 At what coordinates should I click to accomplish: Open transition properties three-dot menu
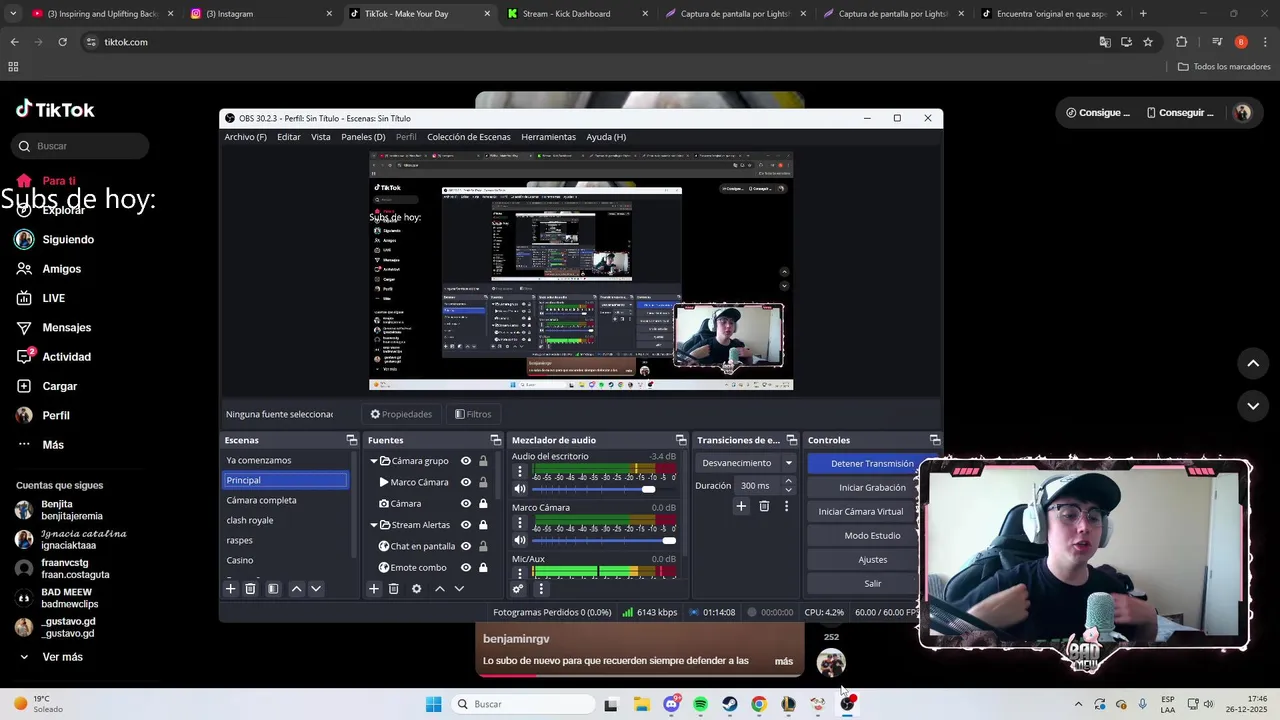click(x=786, y=506)
